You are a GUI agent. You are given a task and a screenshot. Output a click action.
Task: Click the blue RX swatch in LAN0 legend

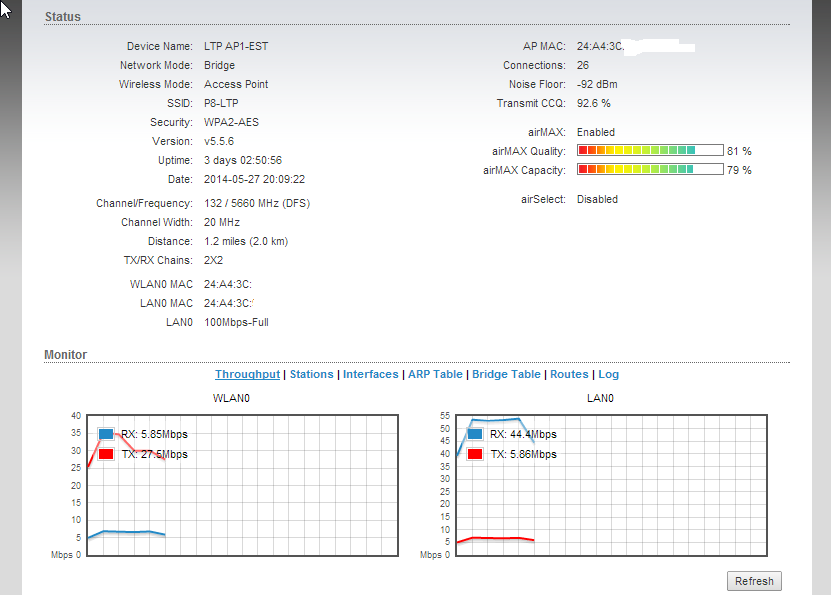coord(475,434)
